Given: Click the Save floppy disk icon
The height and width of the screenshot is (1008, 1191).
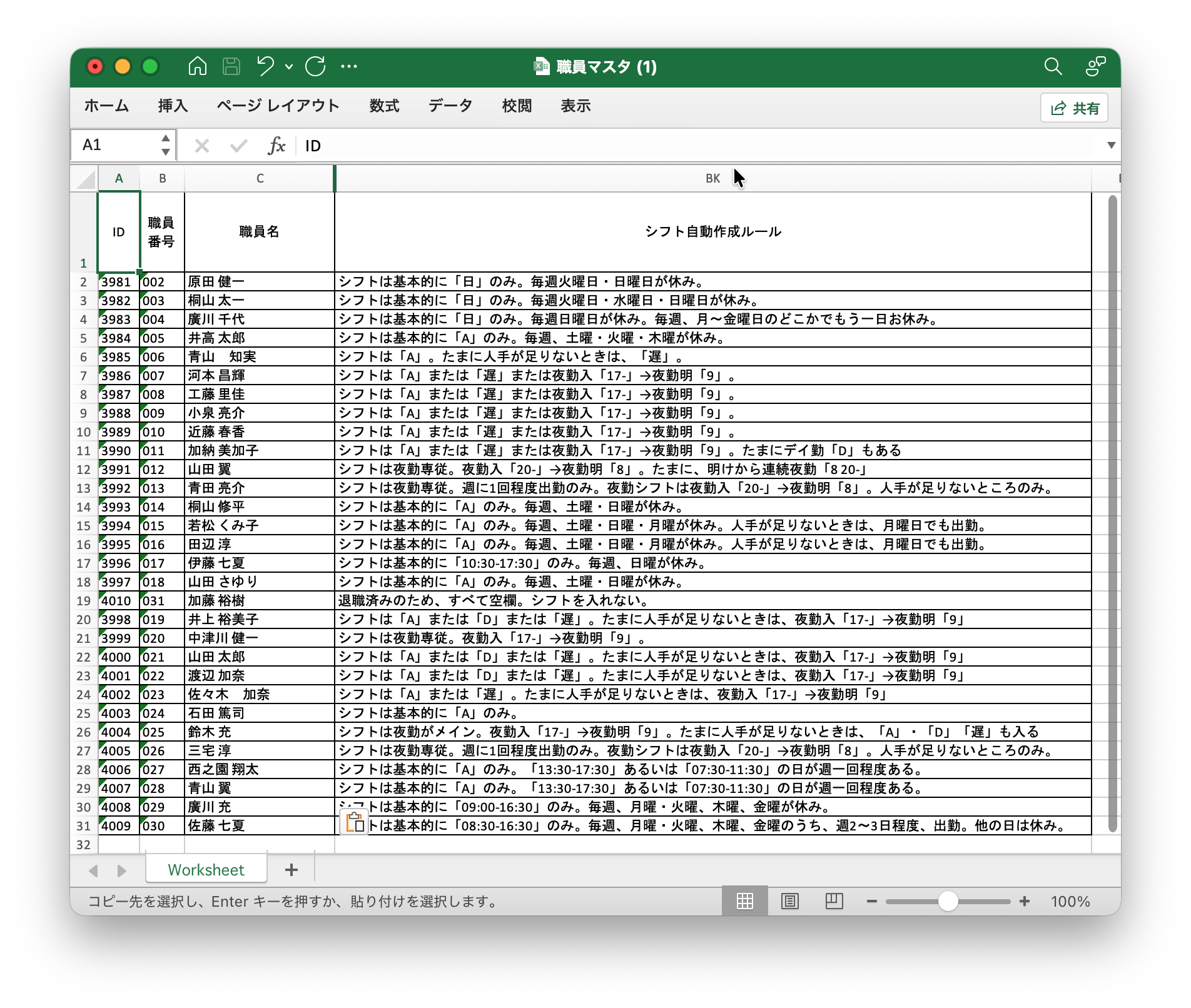Looking at the screenshot, I should click(x=231, y=66).
